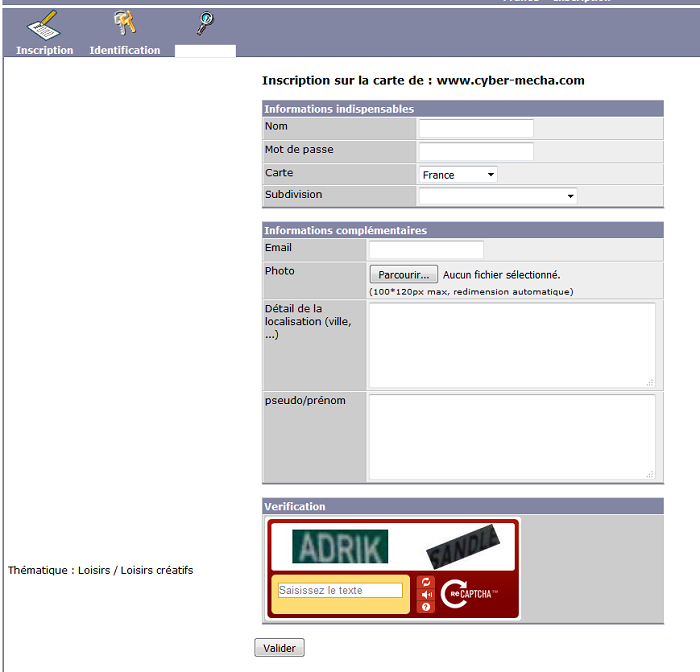This screenshot has width=700, height=672.
Task: Click the Identification keys icon
Action: point(125,23)
